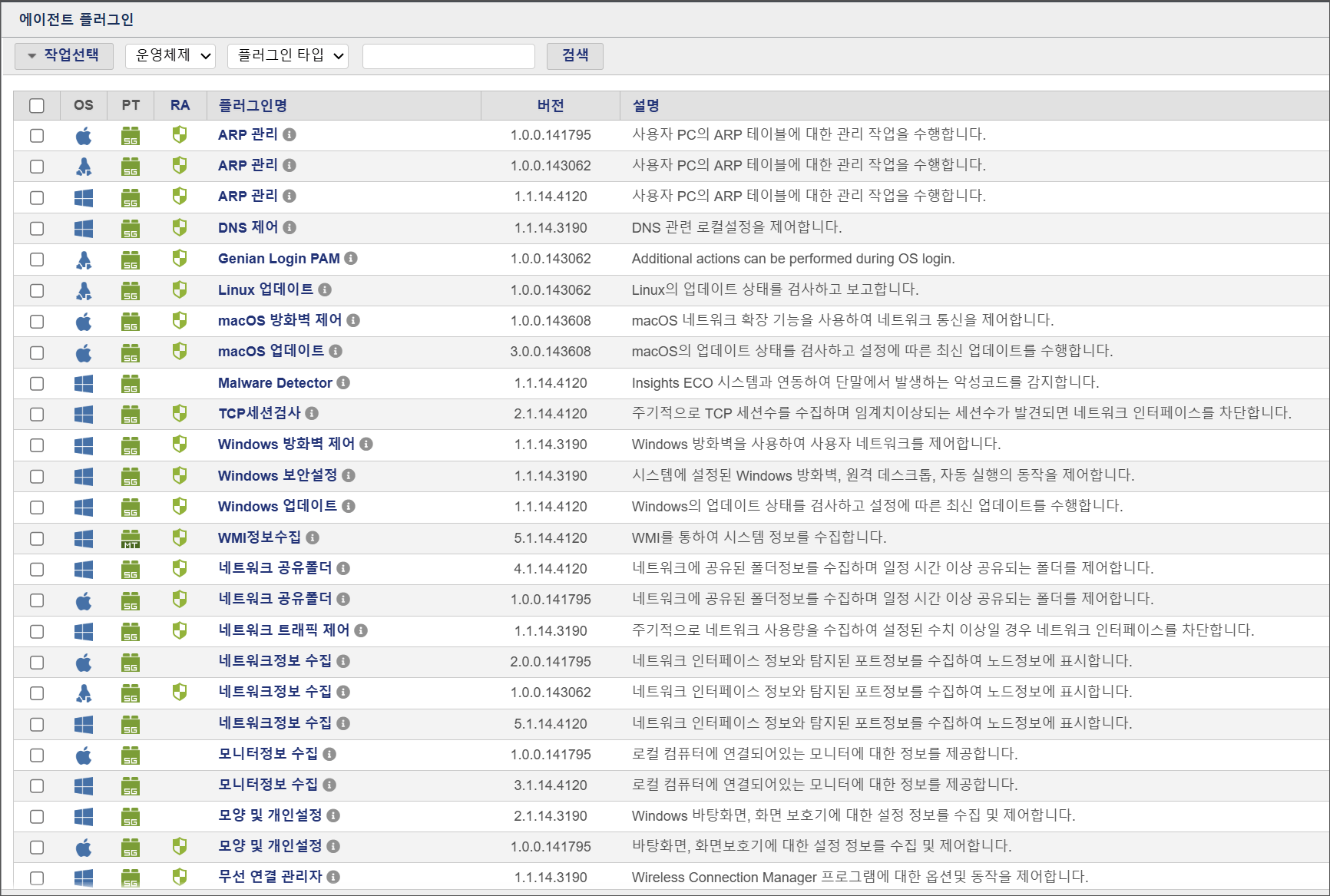Screen dimensions: 1330x896
Task: Click info icon beside Genian Login PAM
Action: (351, 259)
